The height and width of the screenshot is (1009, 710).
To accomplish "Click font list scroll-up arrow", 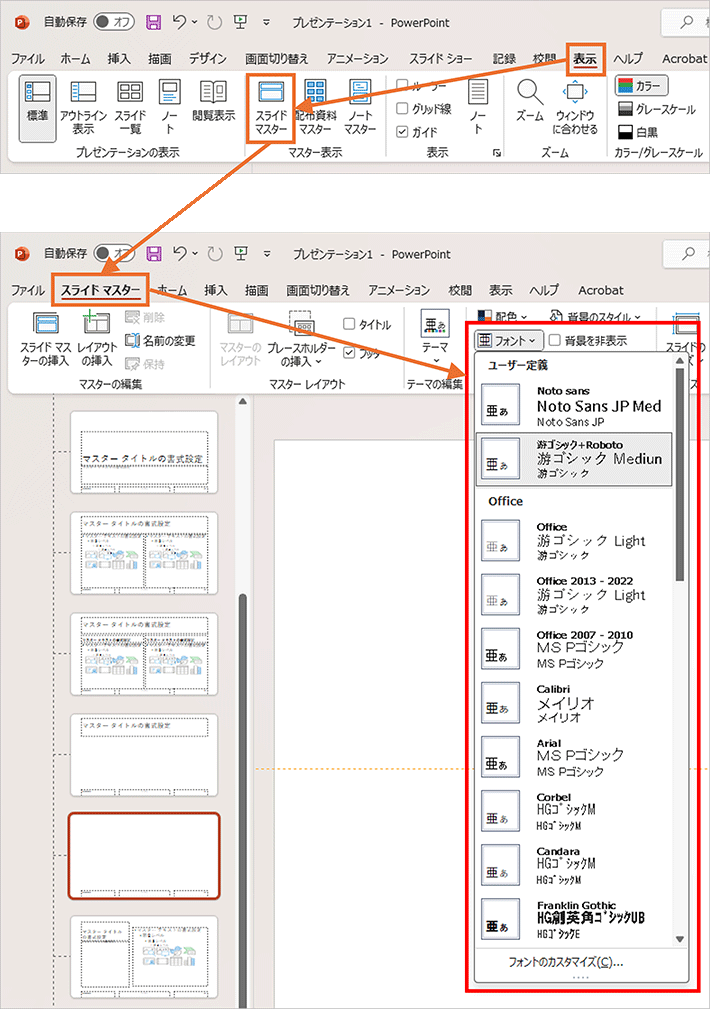I will (680, 361).
